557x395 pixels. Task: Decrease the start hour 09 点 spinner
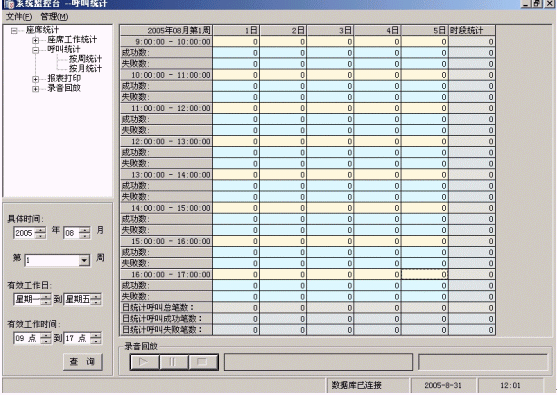click(46, 341)
